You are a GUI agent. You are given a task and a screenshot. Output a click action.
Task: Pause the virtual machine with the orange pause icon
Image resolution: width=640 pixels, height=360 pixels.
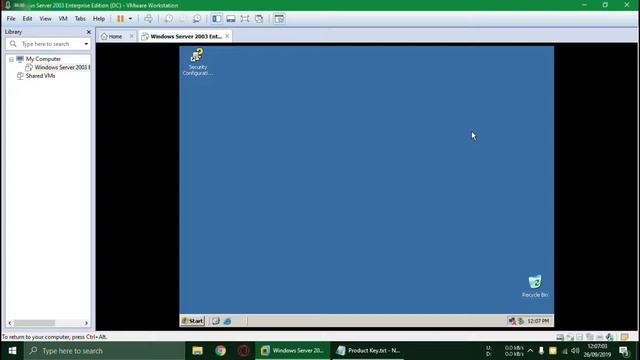120,19
